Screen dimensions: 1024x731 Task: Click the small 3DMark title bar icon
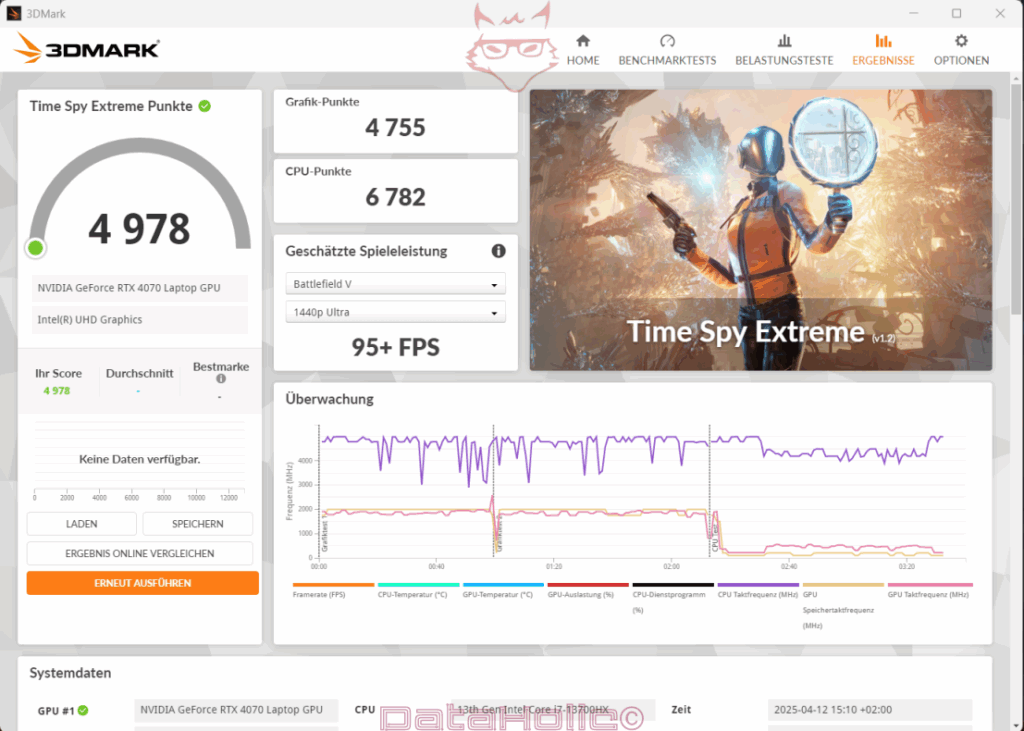(14, 13)
